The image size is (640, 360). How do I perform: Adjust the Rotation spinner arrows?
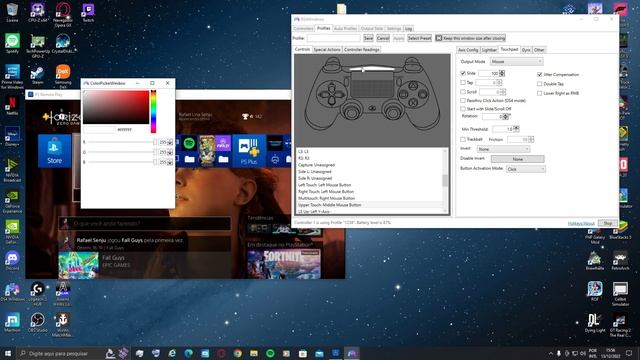(x=506, y=116)
